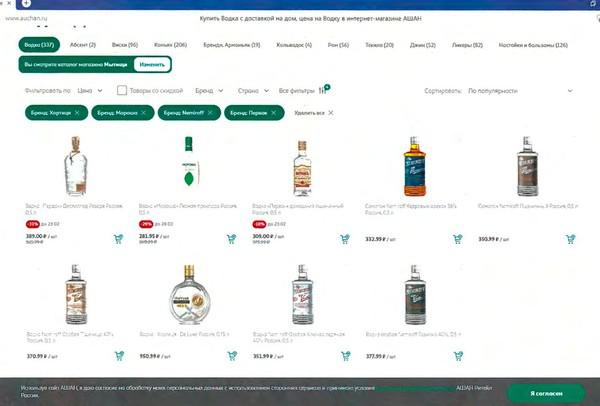Expand the Цена filter dropdown
The width and height of the screenshot is (600, 406).
coord(90,91)
